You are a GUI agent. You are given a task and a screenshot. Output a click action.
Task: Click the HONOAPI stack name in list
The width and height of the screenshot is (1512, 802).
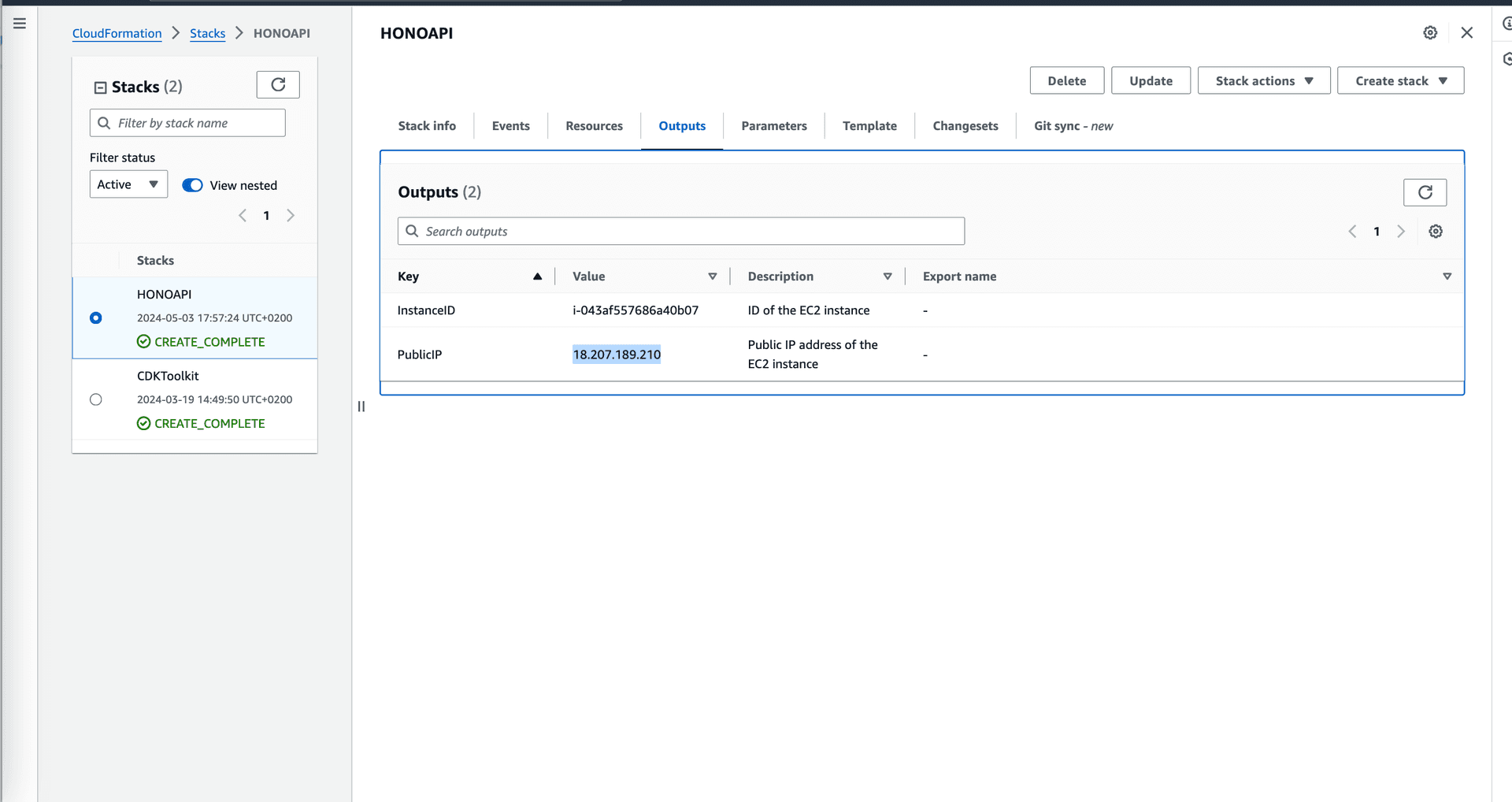tap(164, 295)
